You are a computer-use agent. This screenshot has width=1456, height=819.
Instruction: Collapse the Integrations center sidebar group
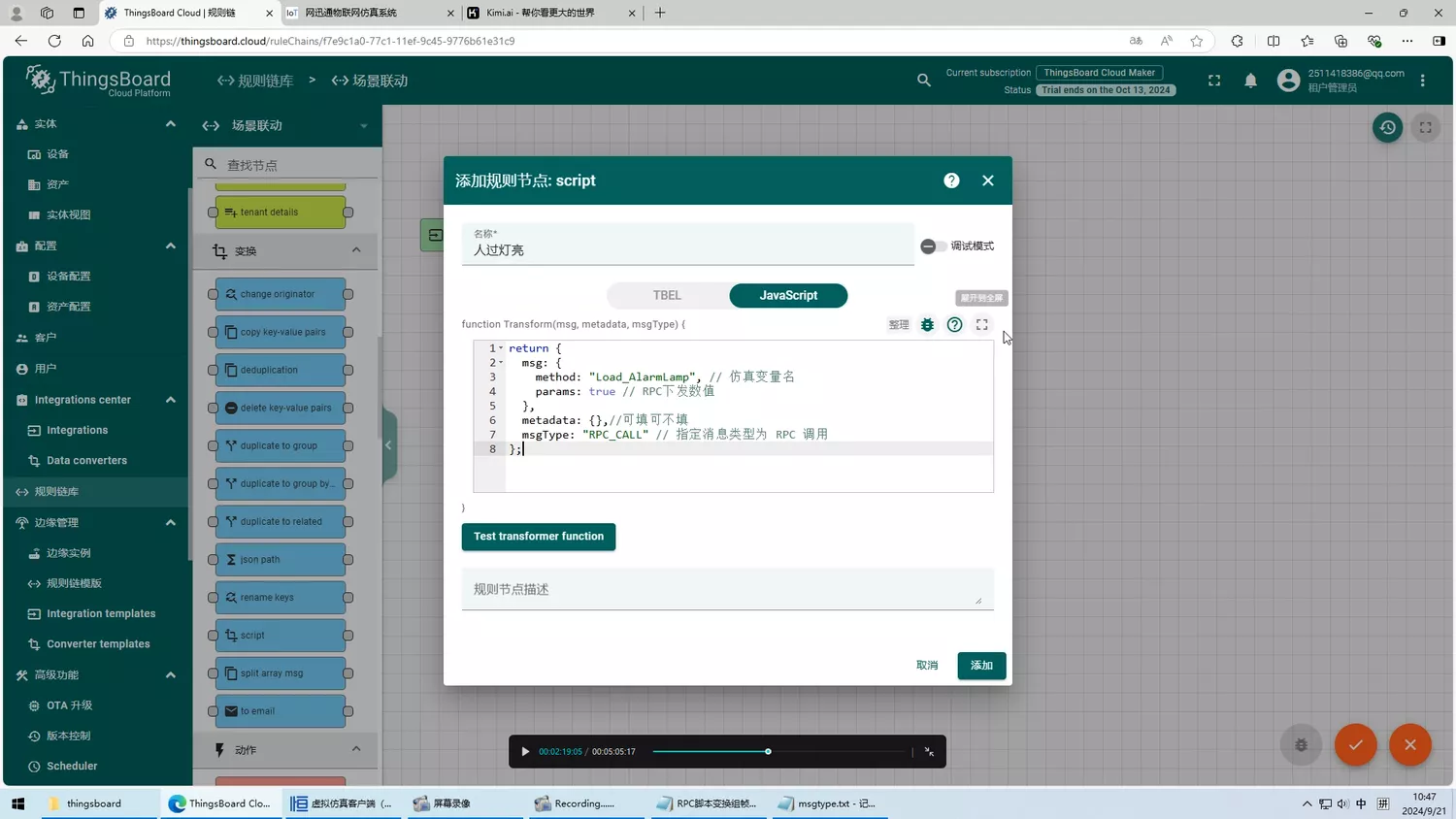pyautogui.click(x=171, y=400)
